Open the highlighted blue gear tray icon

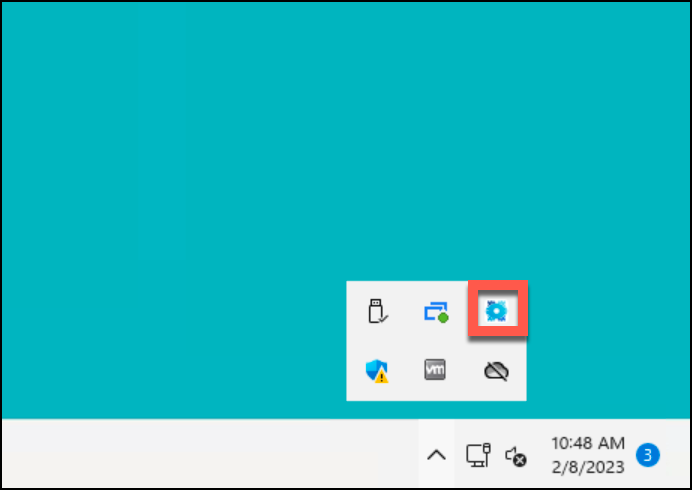(x=497, y=311)
